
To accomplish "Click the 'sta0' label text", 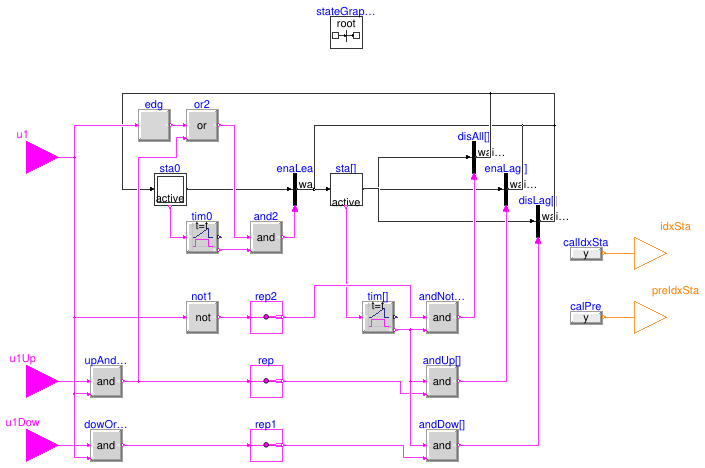I will tap(170, 169).
